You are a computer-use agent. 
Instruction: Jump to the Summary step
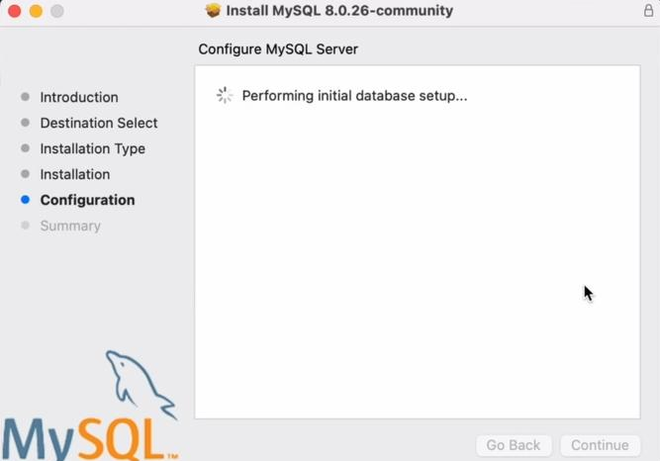click(x=70, y=226)
